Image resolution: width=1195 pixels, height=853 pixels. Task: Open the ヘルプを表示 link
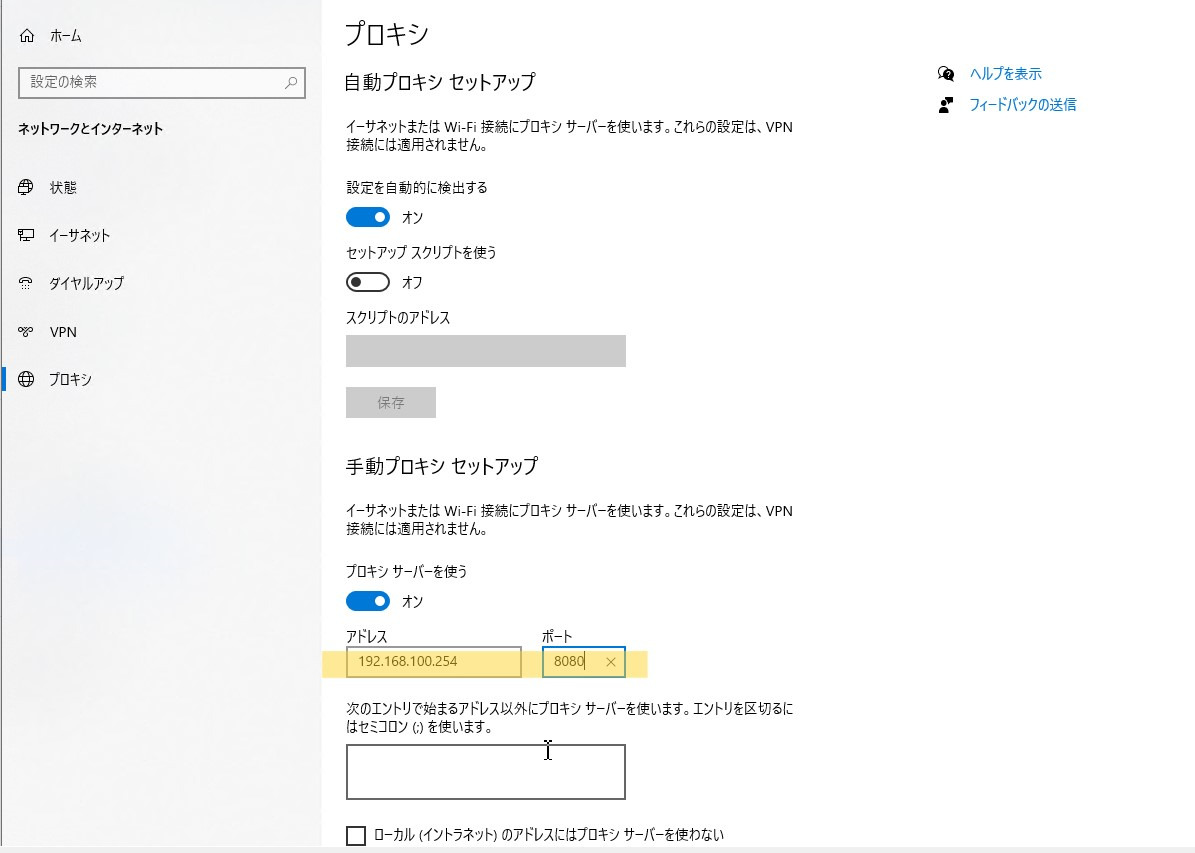pos(1005,74)
